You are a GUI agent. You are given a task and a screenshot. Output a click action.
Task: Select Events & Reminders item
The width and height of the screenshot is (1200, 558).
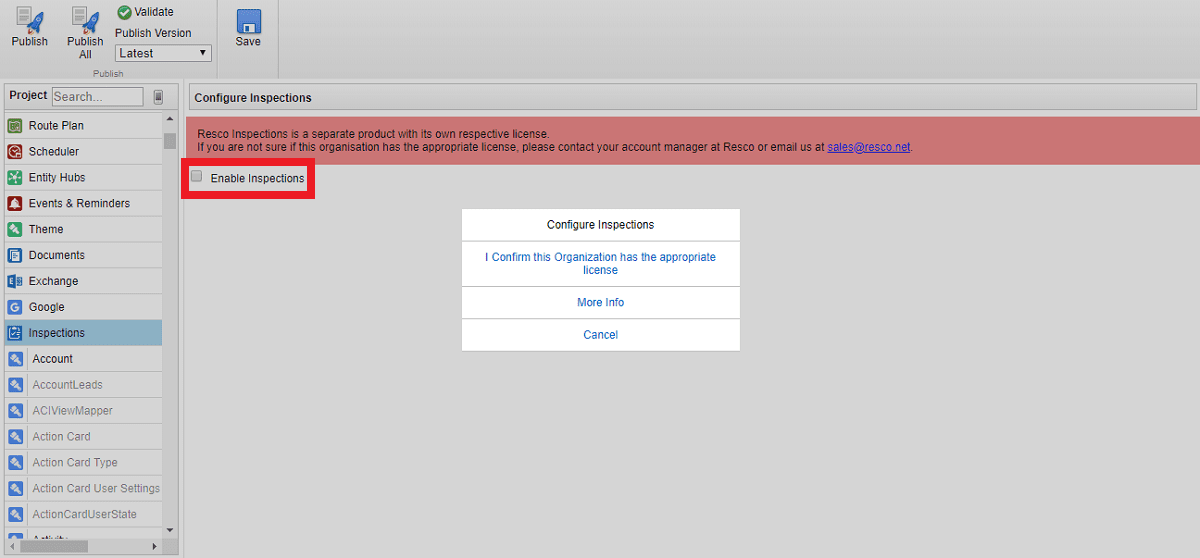[x=83, y=204]
